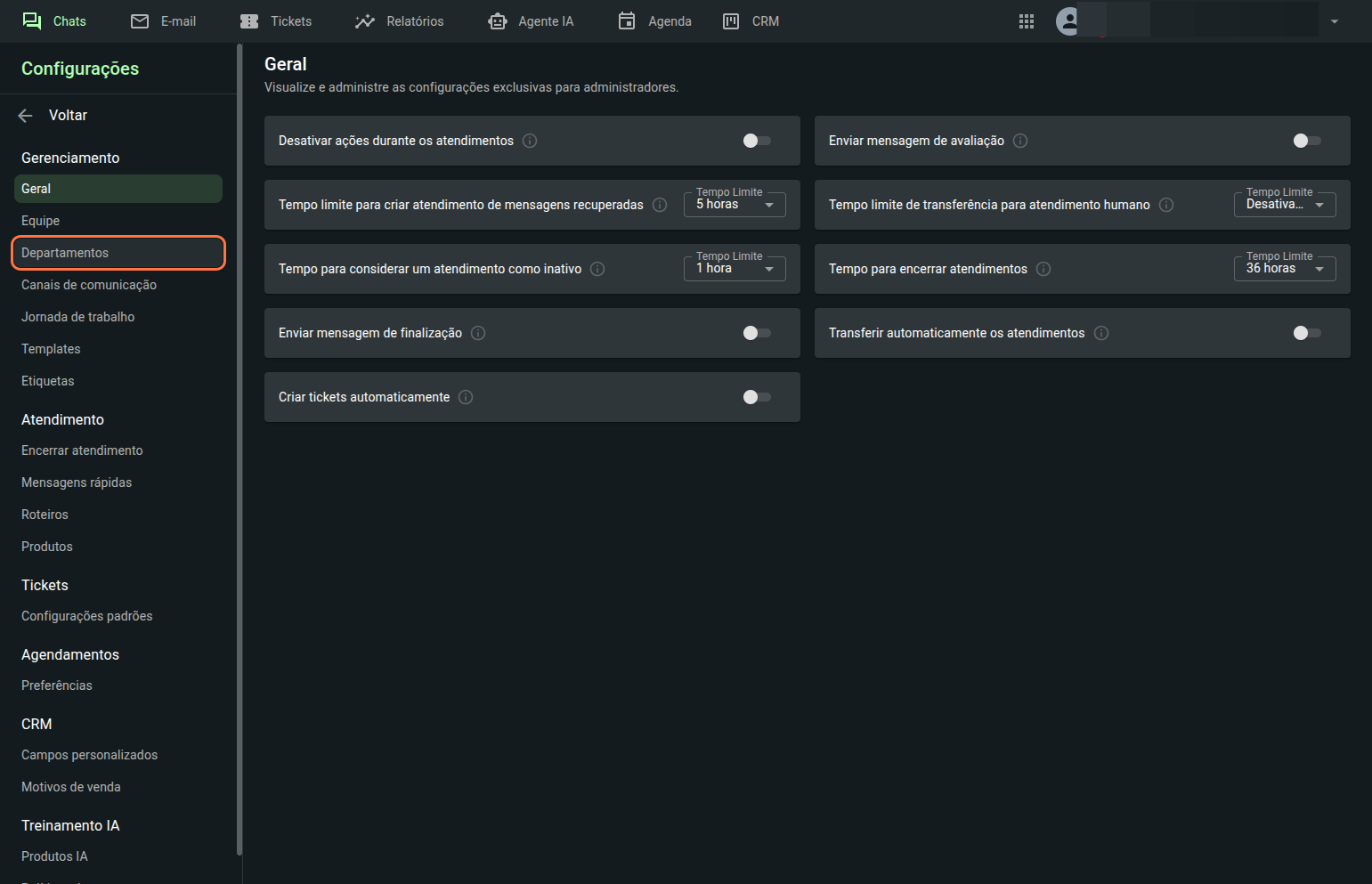Click the sidebar vertical scrollbar
Viewport: 1372px width, 884px height.
coord(239,445)
